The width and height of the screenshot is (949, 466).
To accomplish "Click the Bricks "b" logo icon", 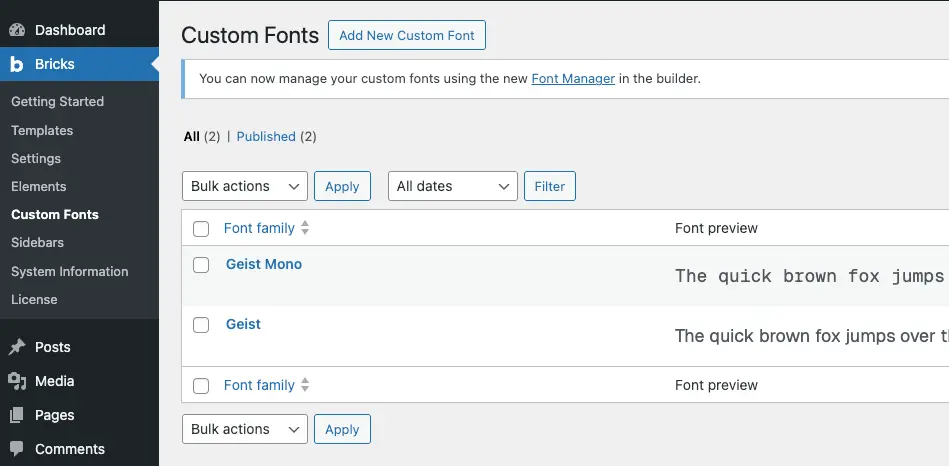I will [x=17, y=64].
